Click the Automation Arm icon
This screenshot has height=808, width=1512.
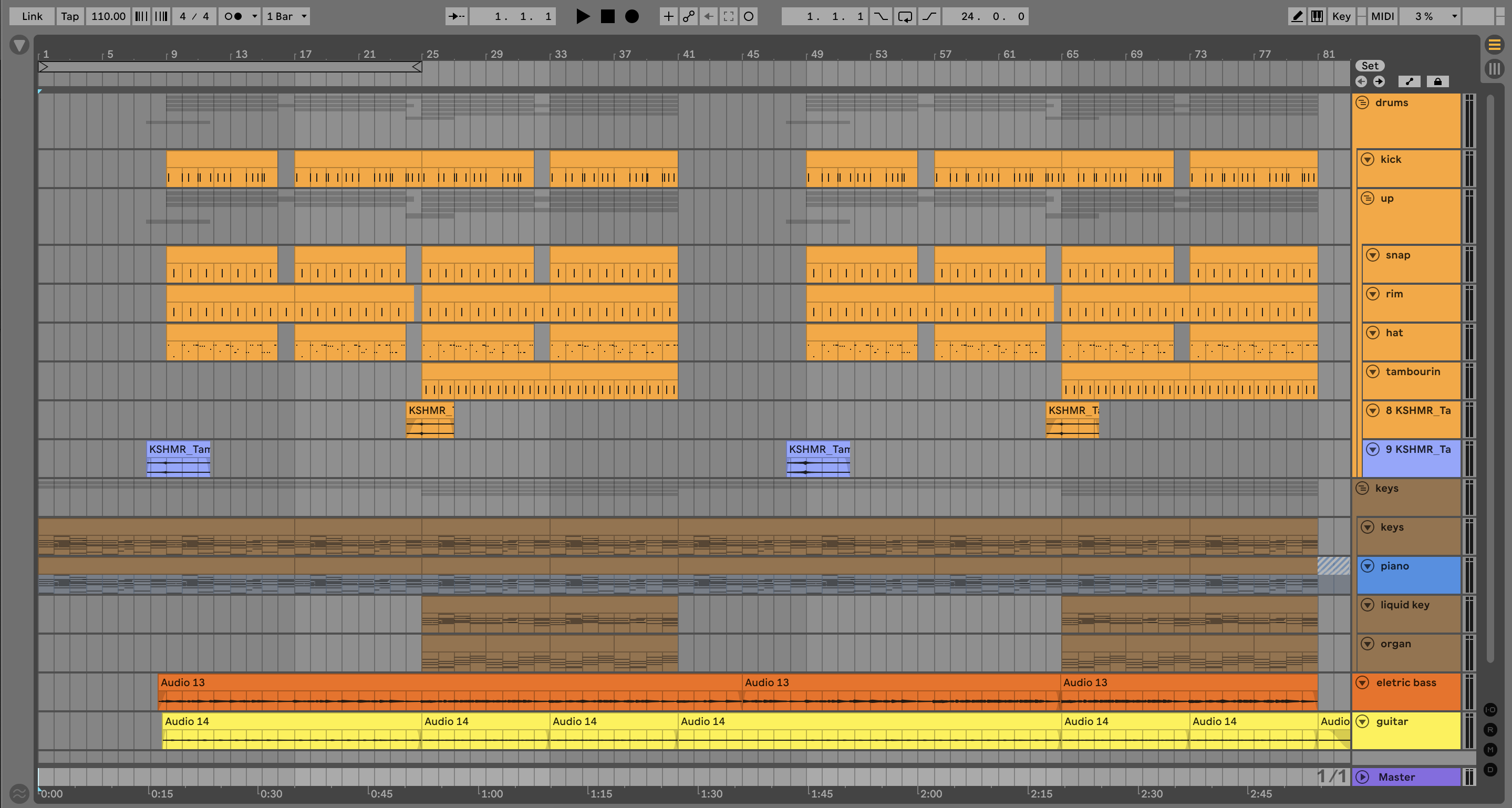[689, 16]
